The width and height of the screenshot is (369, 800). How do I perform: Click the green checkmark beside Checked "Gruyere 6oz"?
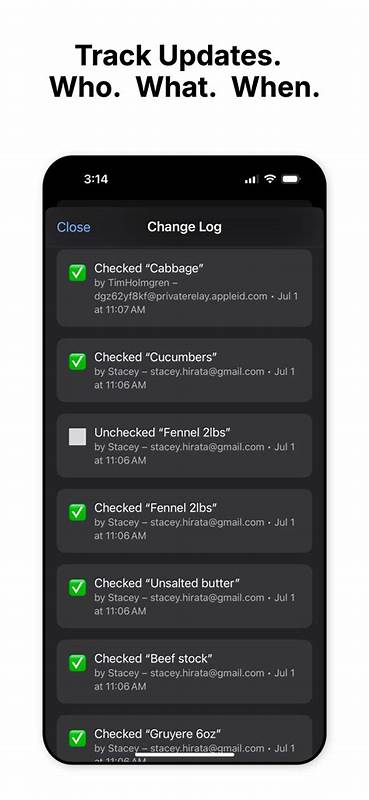[78, 738]
